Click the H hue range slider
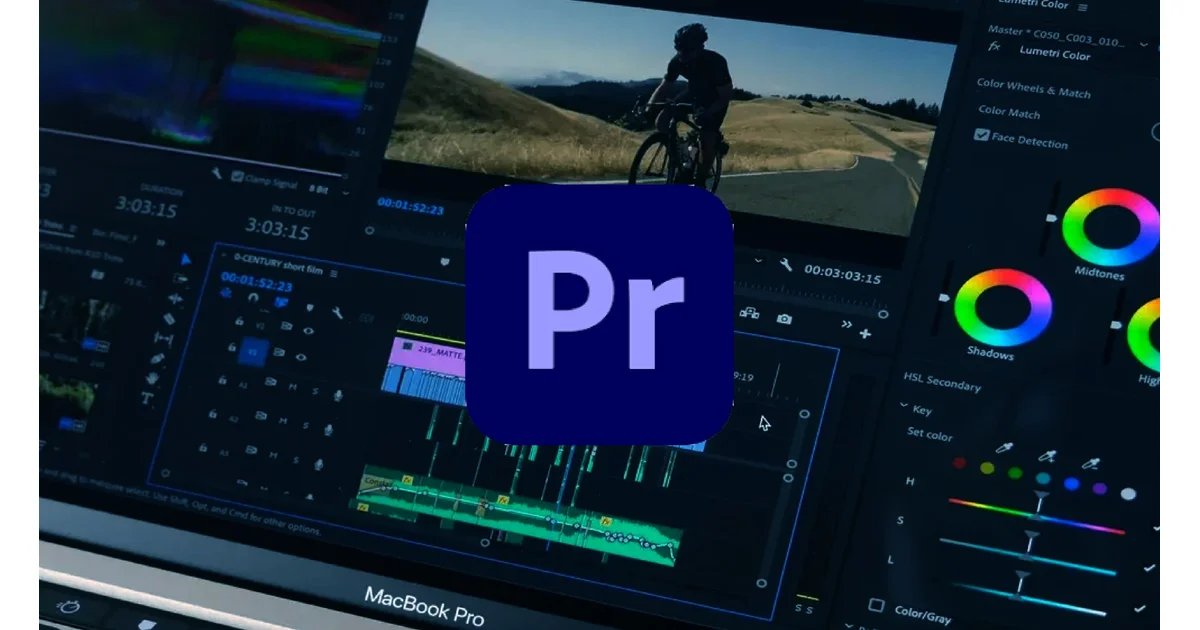The image size is (1200, 630). click(x=1037, y=515)
